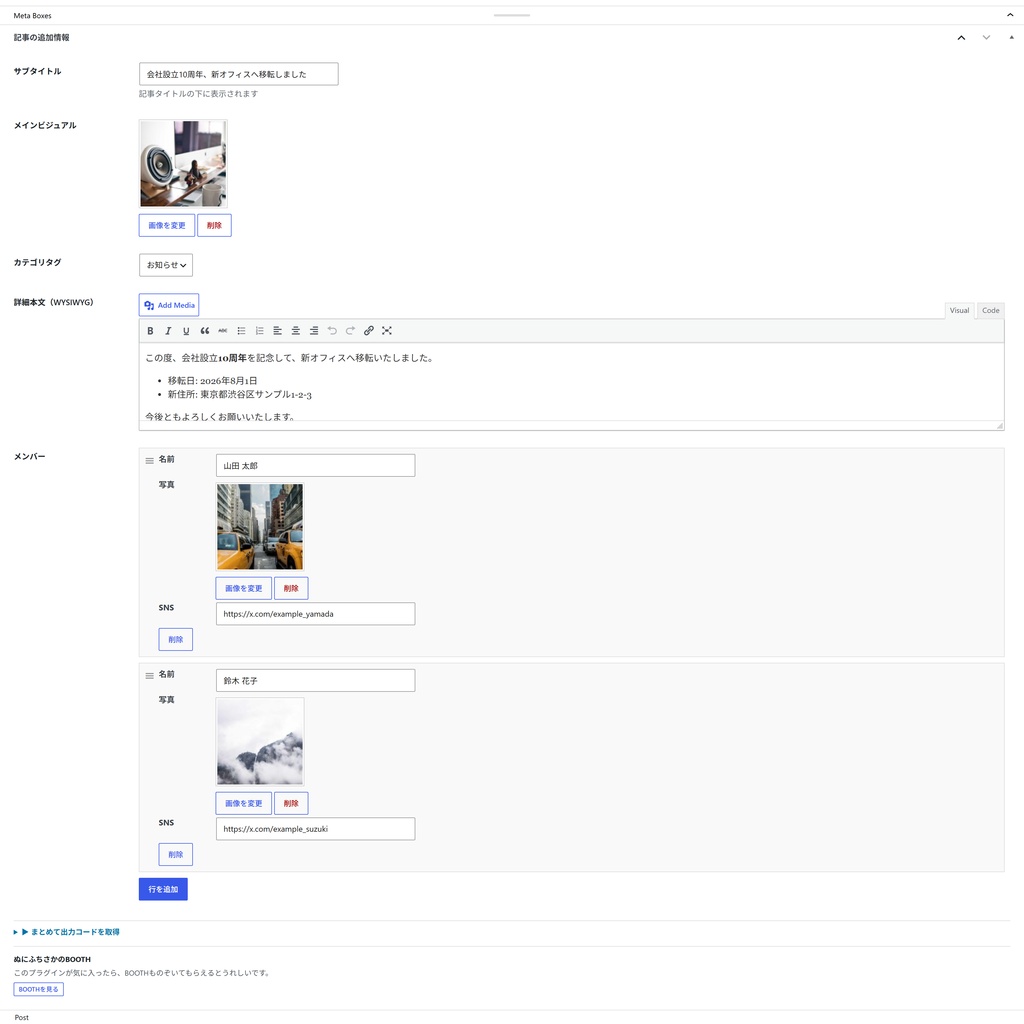
Task: Add a new member row with 行を追加
Action: pyautogui.click(x=163, y=889)
